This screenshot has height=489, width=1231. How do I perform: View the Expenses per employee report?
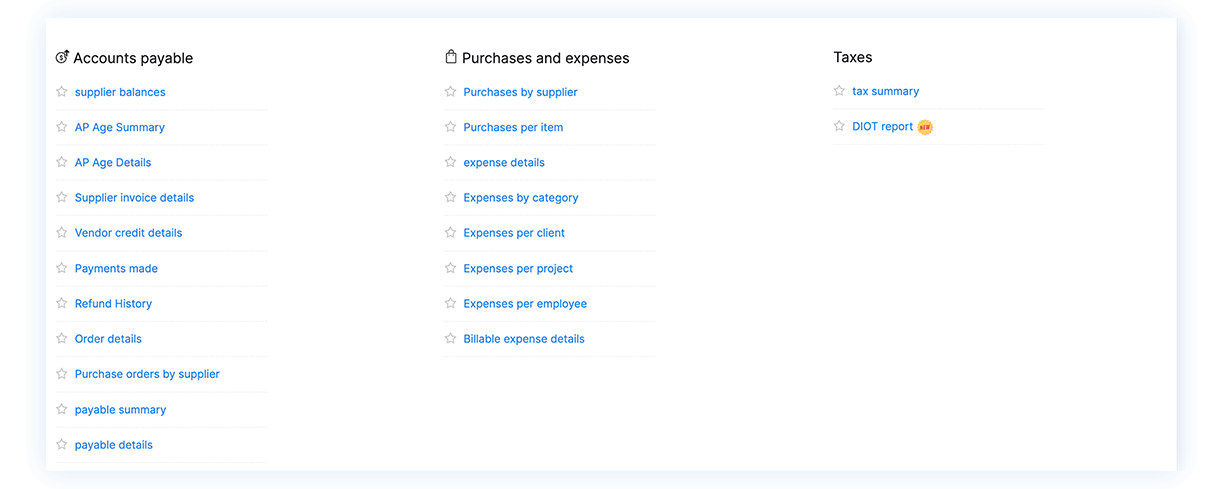[x=524, y=304]
